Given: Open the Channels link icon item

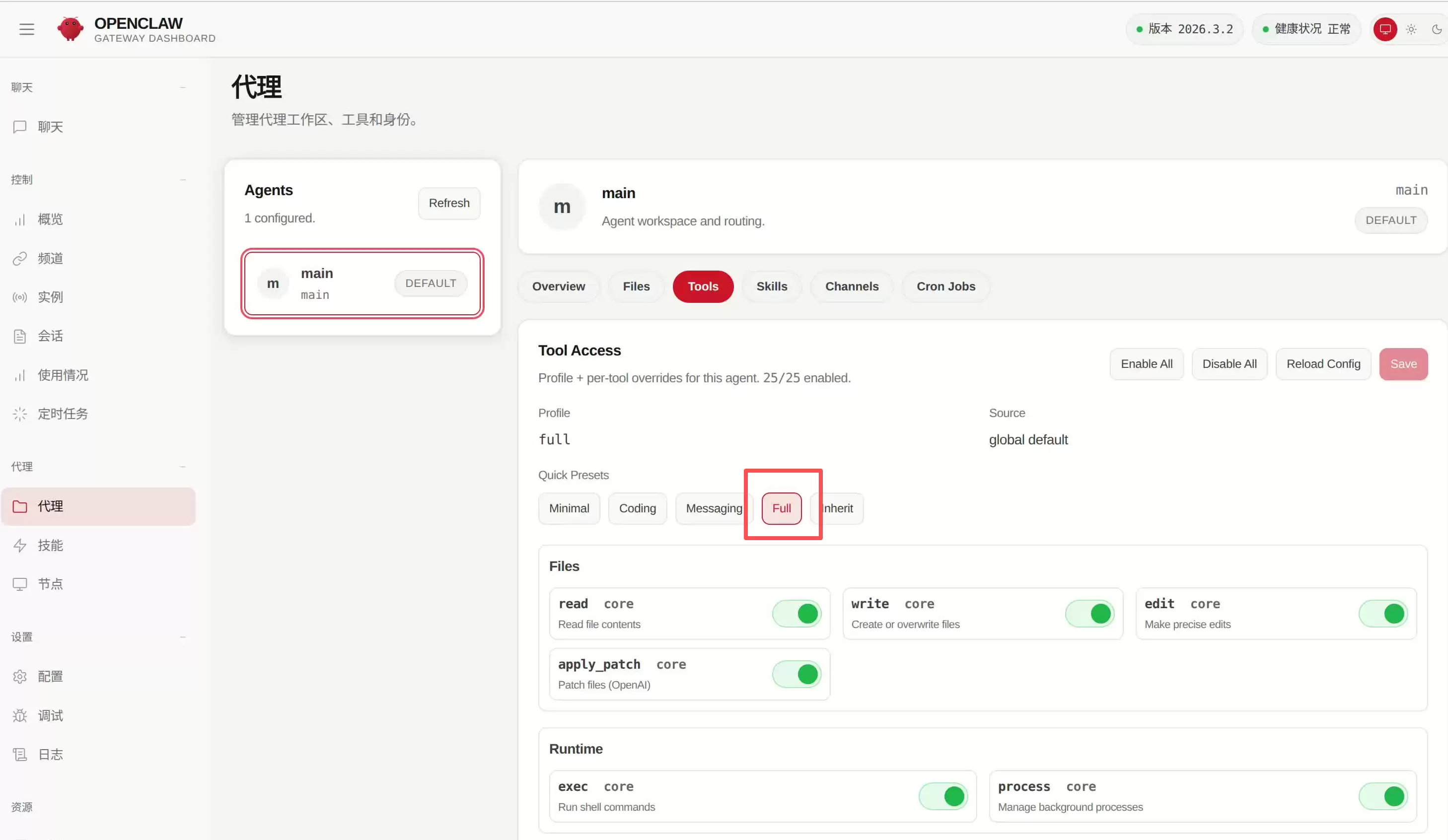Looking at the screenshot, I should [x=19, y=259].
